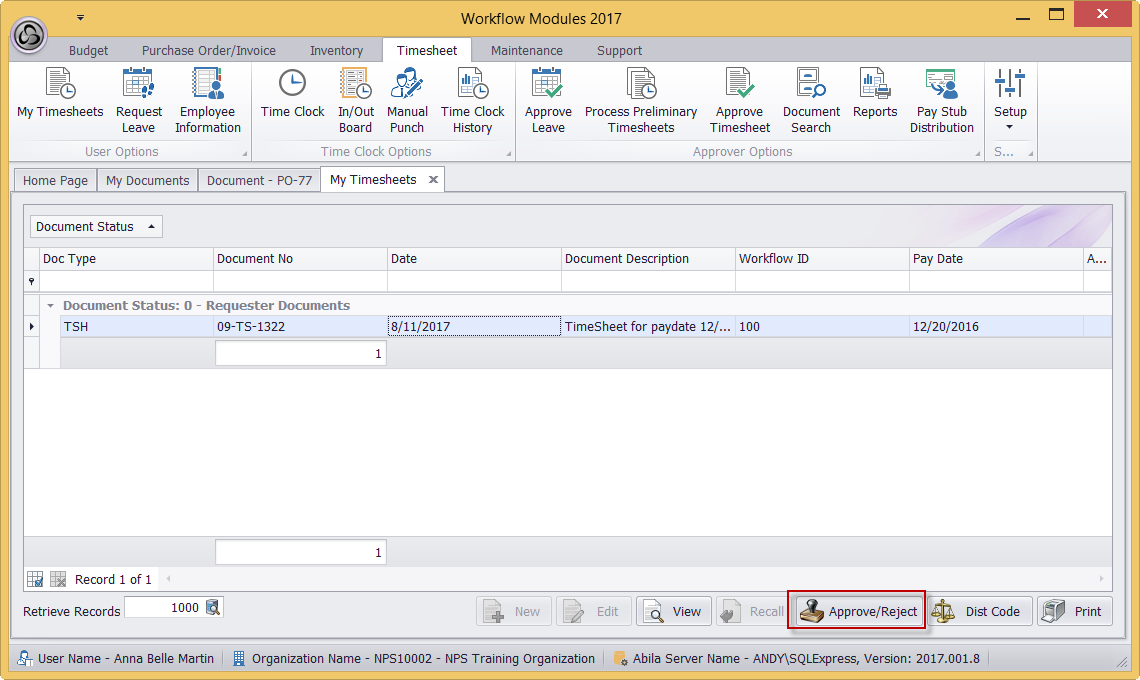Click the Print button

tap(1075, 612)
